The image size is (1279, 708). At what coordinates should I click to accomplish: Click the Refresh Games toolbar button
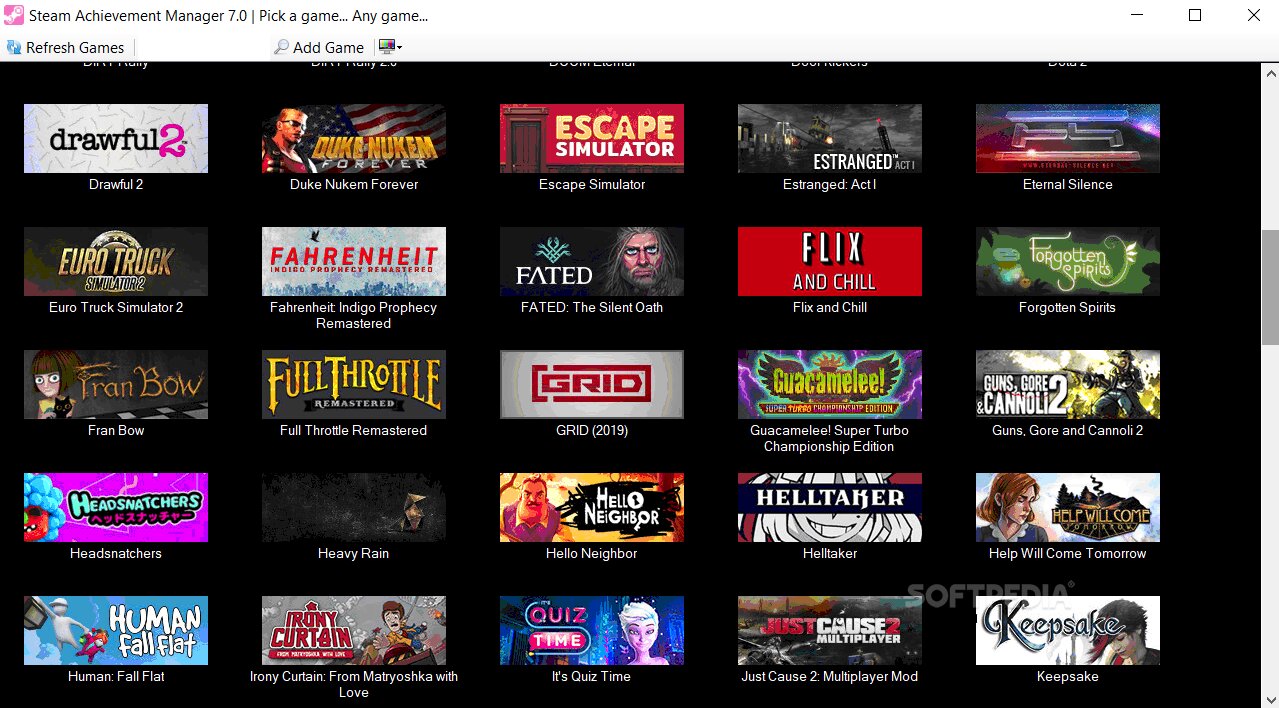coord(66,47)
